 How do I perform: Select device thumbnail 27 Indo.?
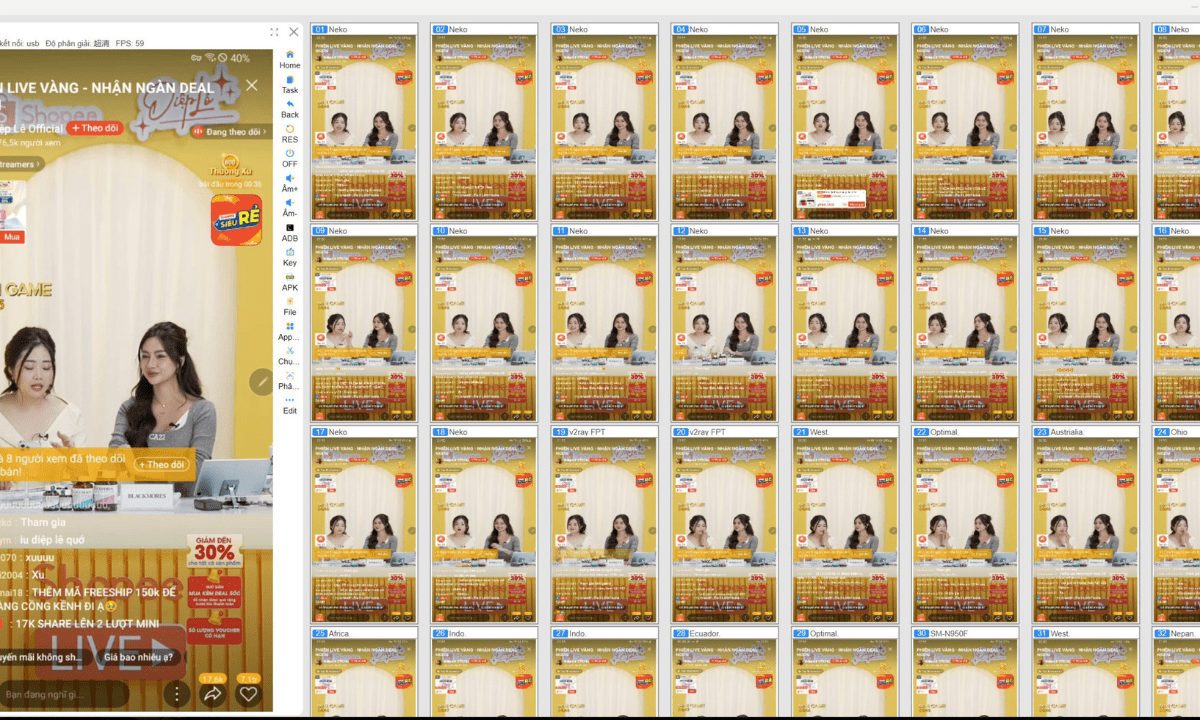(x=604, y=672)
